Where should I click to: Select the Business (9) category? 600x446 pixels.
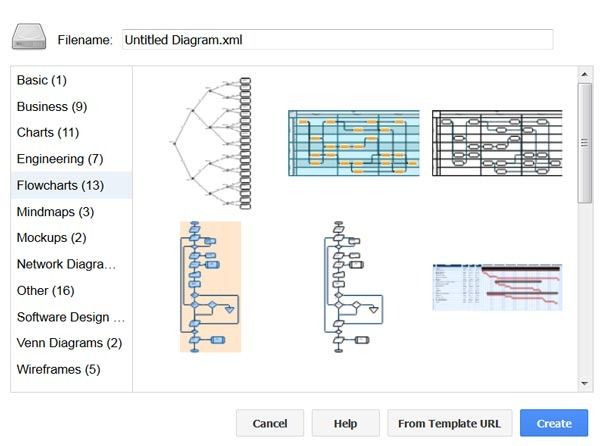[x=72, y=106]
